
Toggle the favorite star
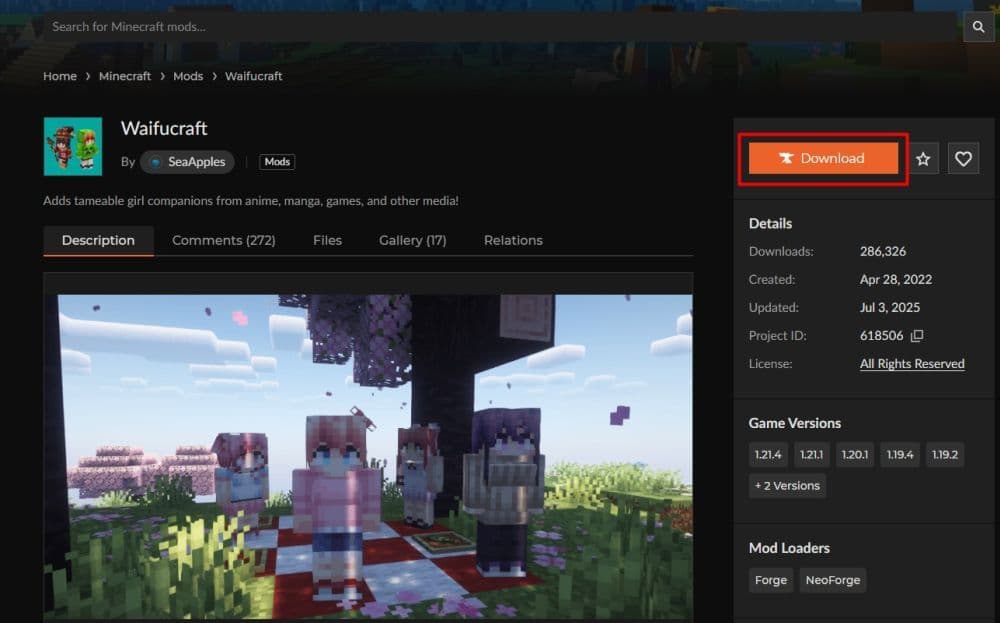922,158
